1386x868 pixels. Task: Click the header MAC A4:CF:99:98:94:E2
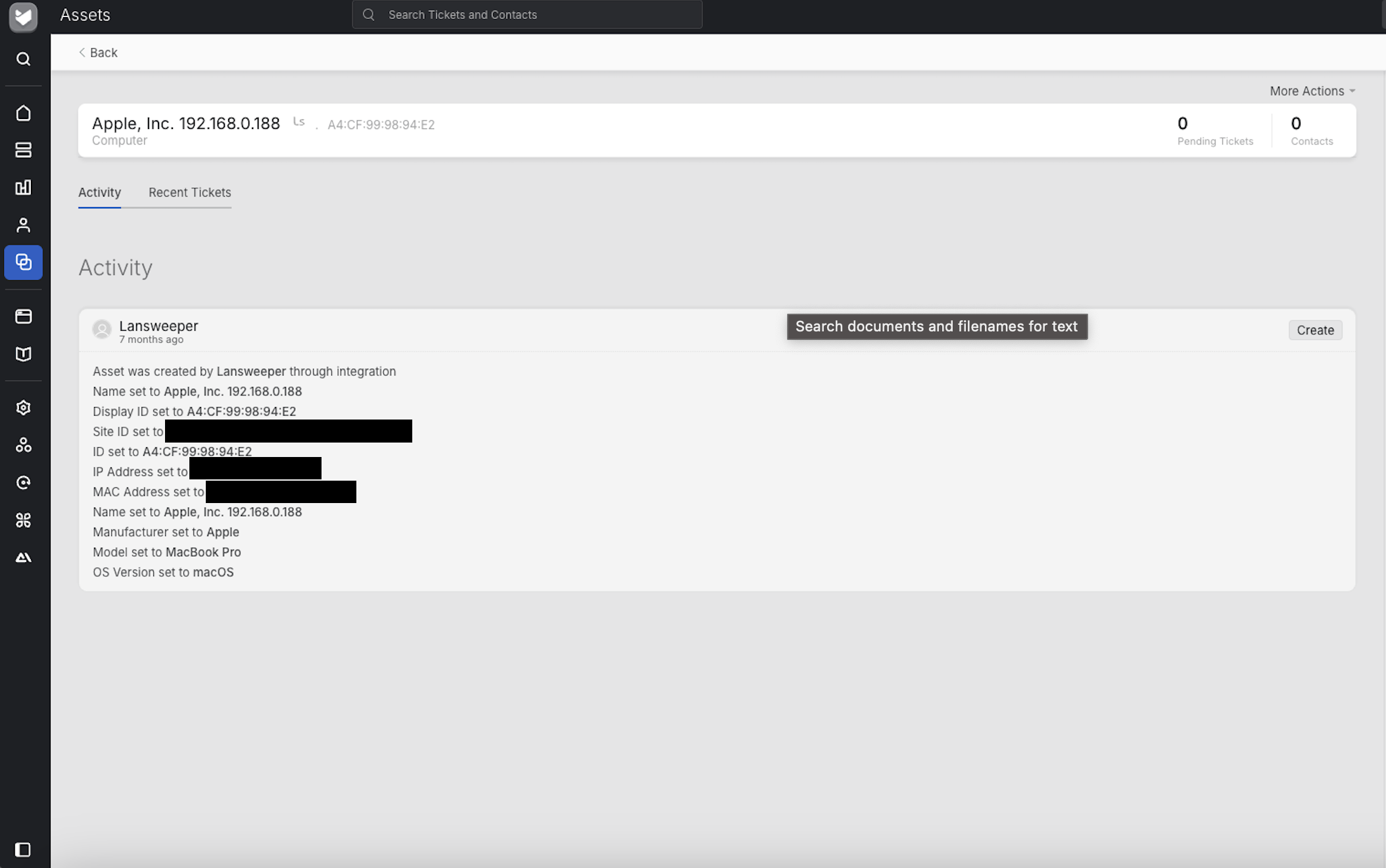(x=381, y=124)
